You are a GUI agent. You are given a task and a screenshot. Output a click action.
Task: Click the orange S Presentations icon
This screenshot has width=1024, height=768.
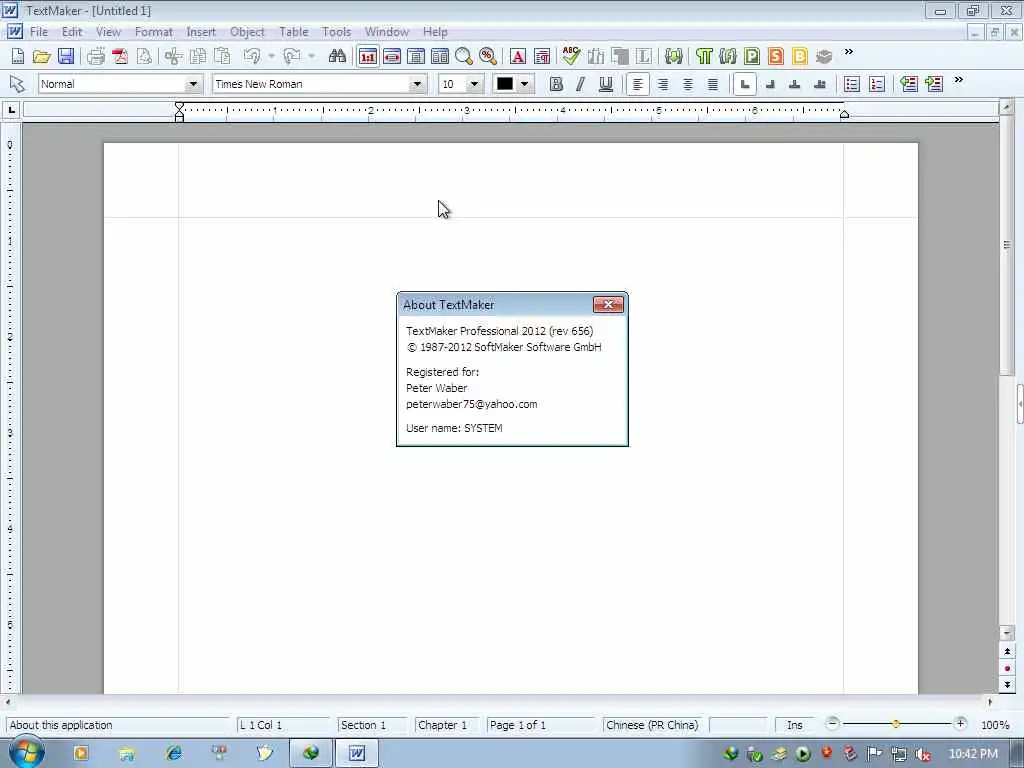pyautogui.click(x=776, y=57)
